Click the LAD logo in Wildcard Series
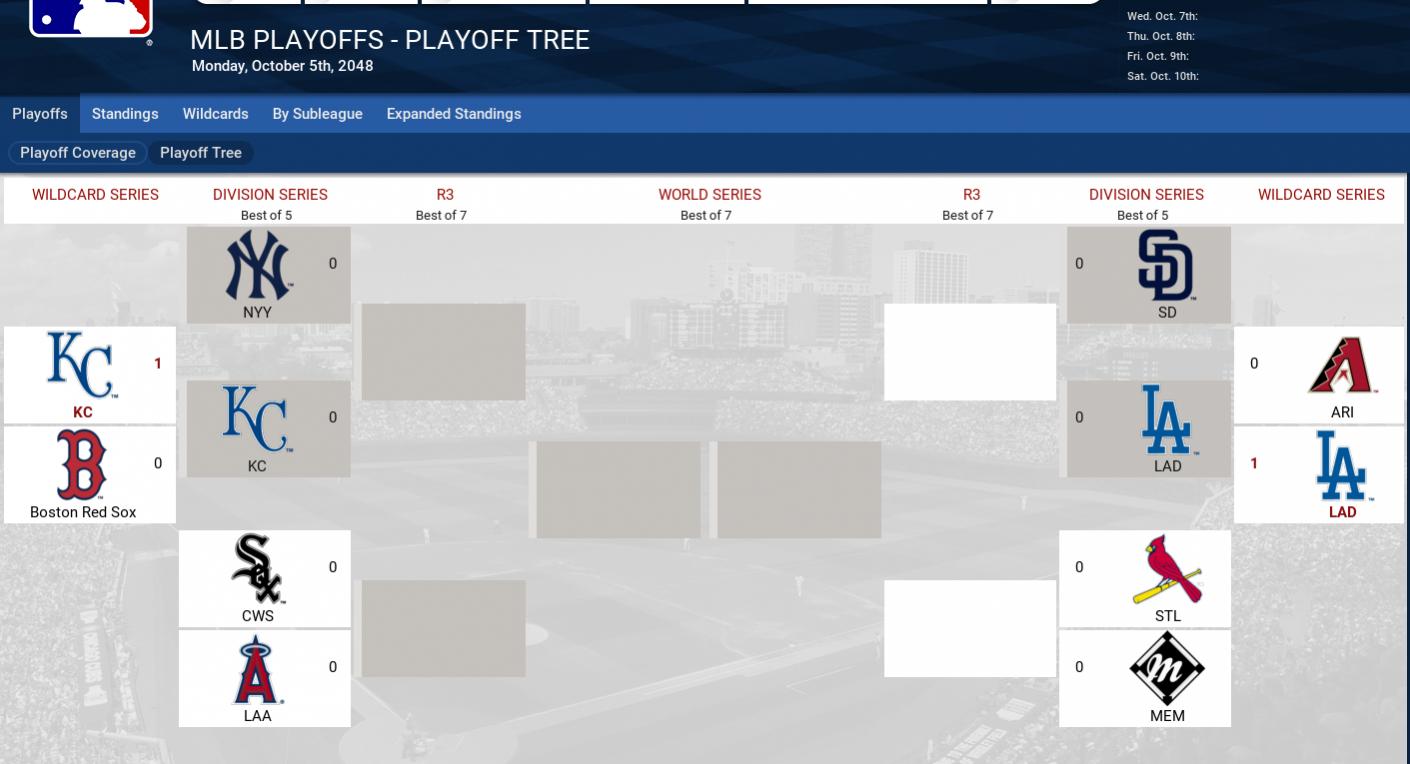1410x764 pixels. pos(1341,465)
